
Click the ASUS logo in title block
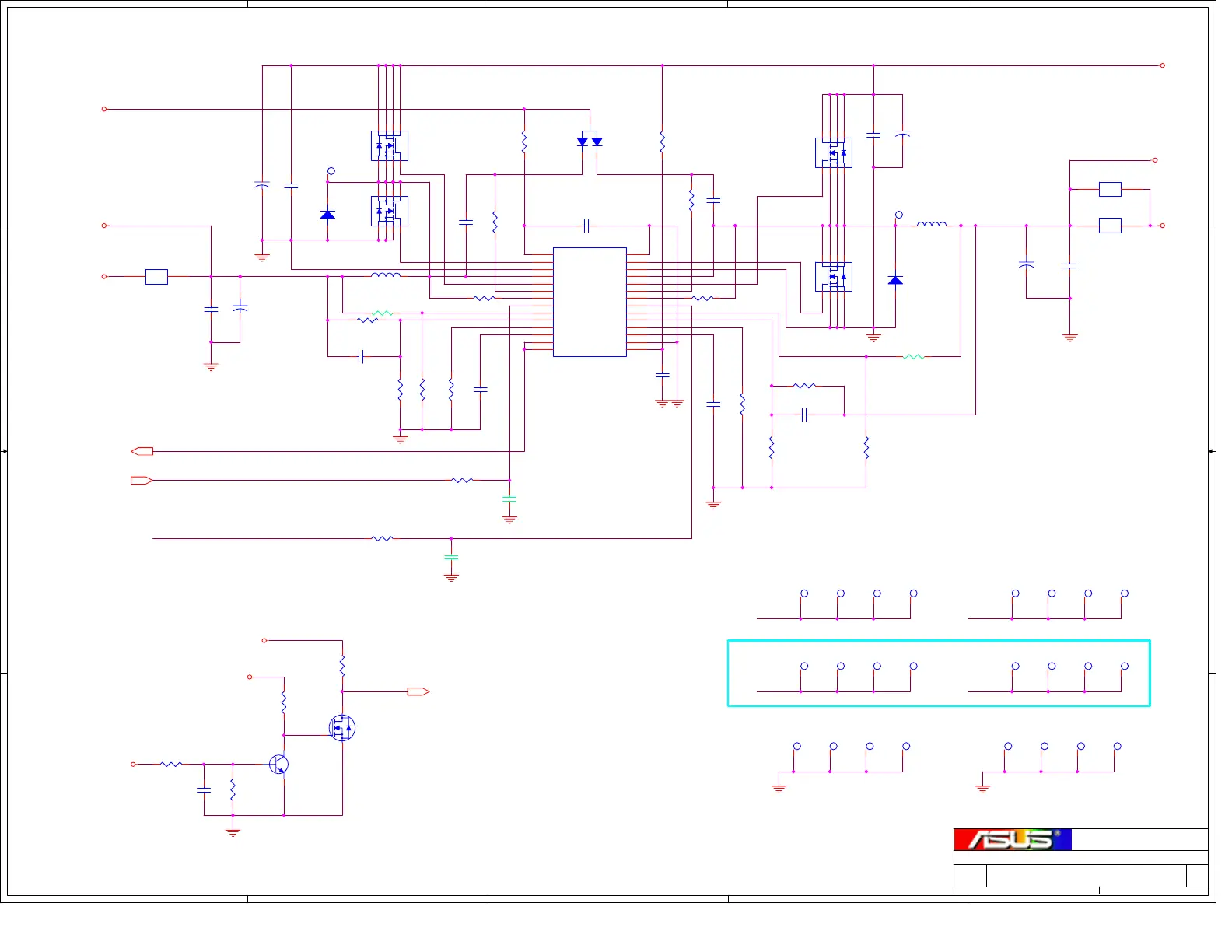1012,839
